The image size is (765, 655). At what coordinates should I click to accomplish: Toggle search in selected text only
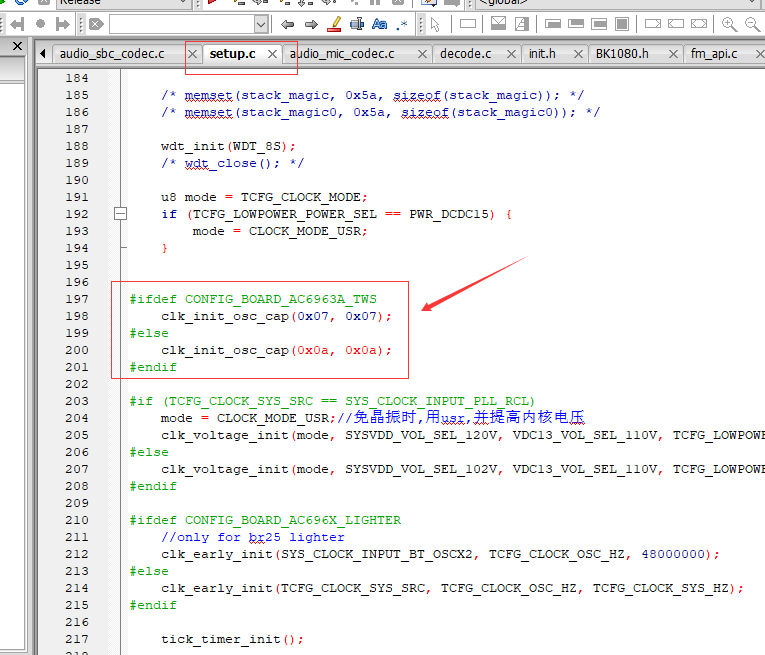coord(357,24)
